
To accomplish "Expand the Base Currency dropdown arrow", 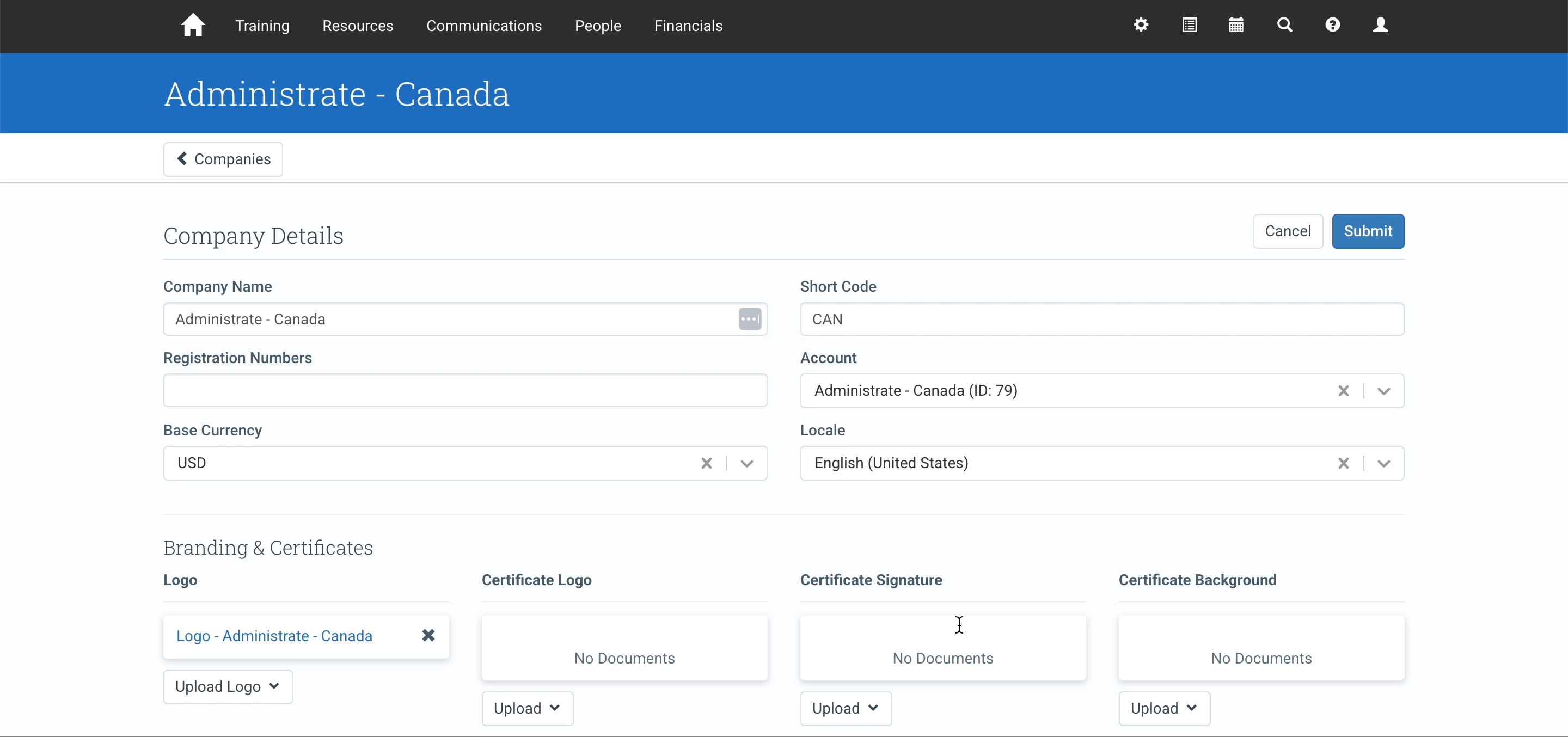I will coord(747,463).
